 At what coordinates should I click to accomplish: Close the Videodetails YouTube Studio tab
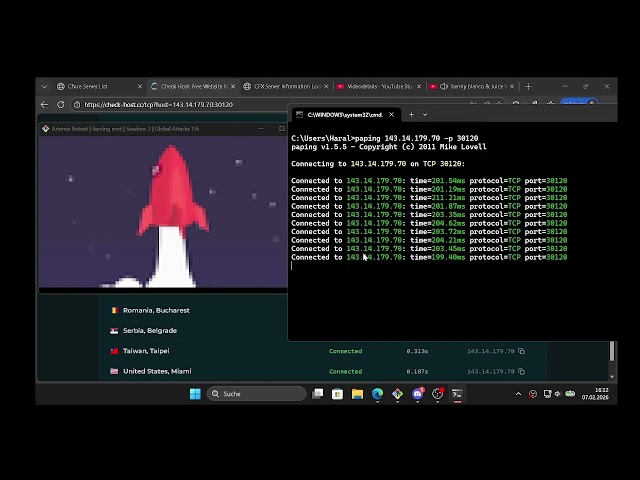419,87
